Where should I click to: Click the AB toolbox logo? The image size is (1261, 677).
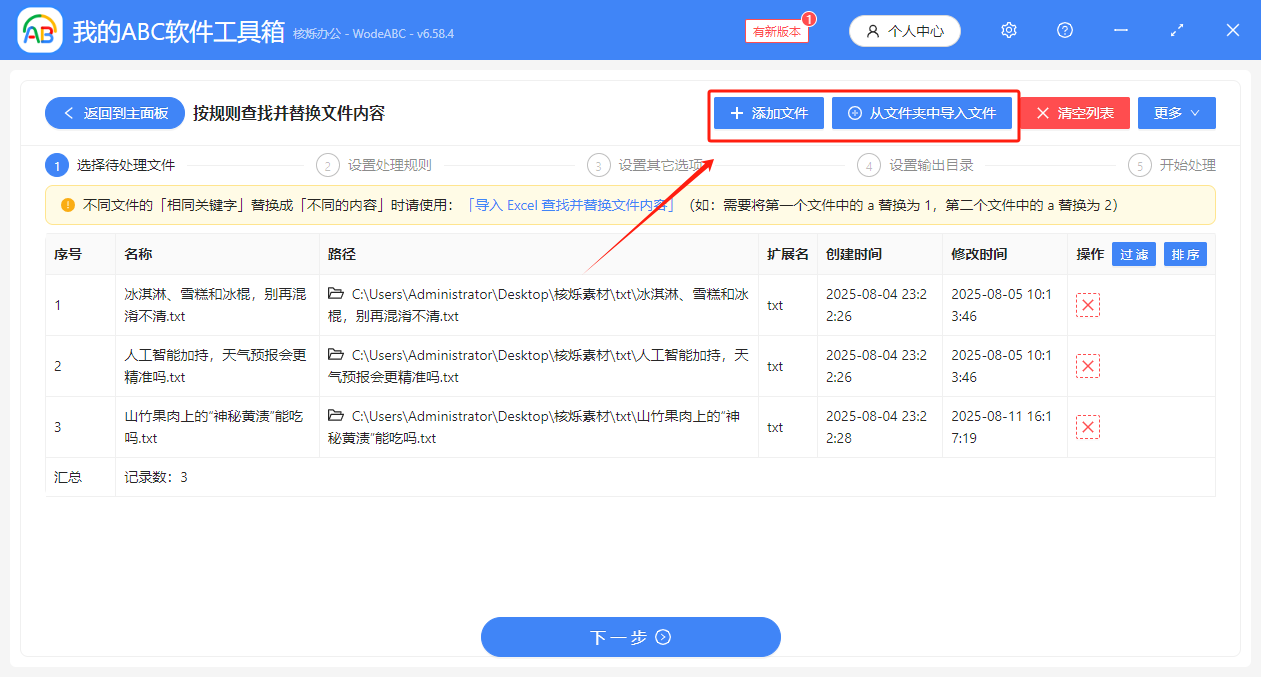coord(39,30)
